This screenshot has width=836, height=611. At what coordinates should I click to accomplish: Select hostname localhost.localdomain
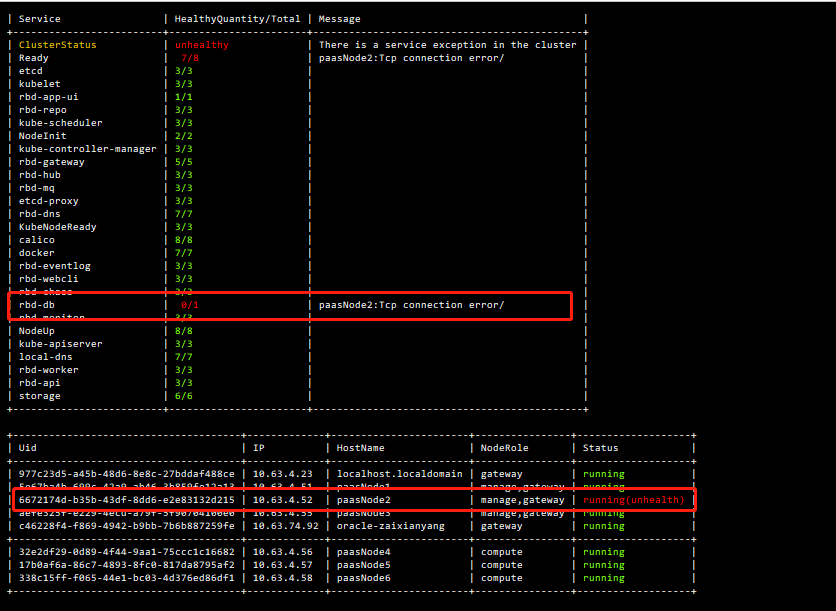pyautogui.click(x=399, y=474)
